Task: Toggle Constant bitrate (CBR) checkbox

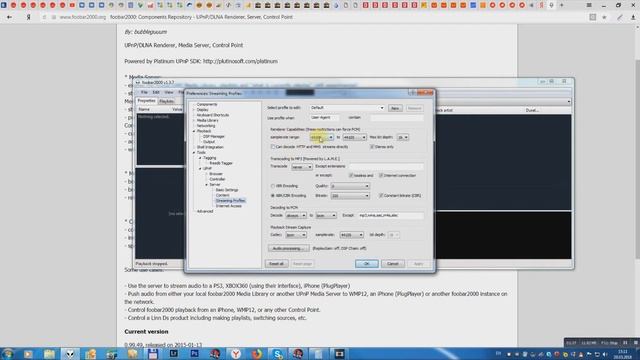Action: (x=381, y=196)
